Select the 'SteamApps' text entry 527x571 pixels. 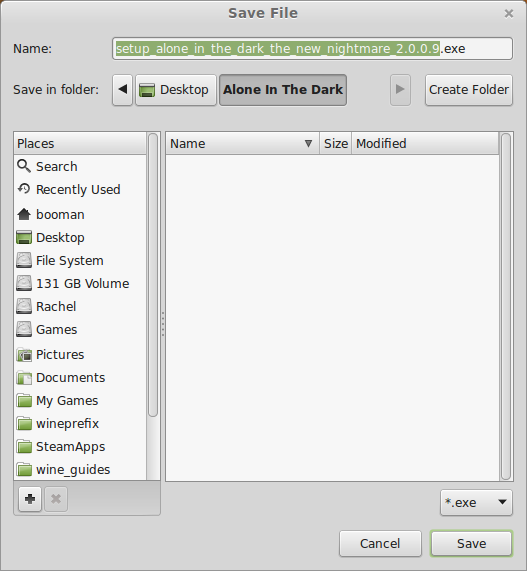point(71,446)
